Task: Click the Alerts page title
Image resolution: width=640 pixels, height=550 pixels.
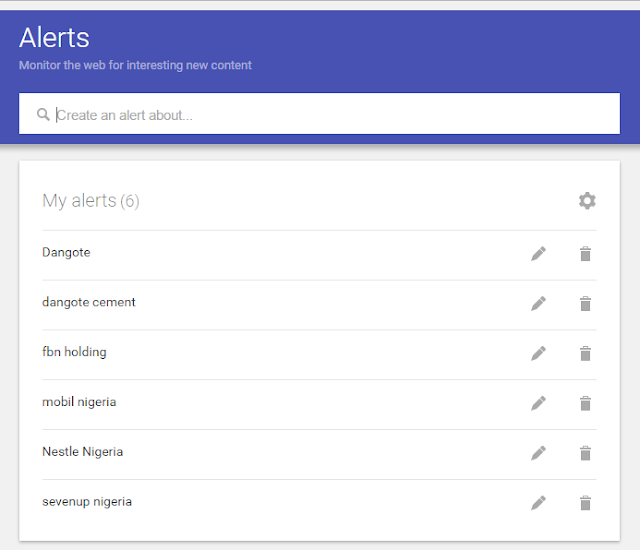Action: pos(54,38)
